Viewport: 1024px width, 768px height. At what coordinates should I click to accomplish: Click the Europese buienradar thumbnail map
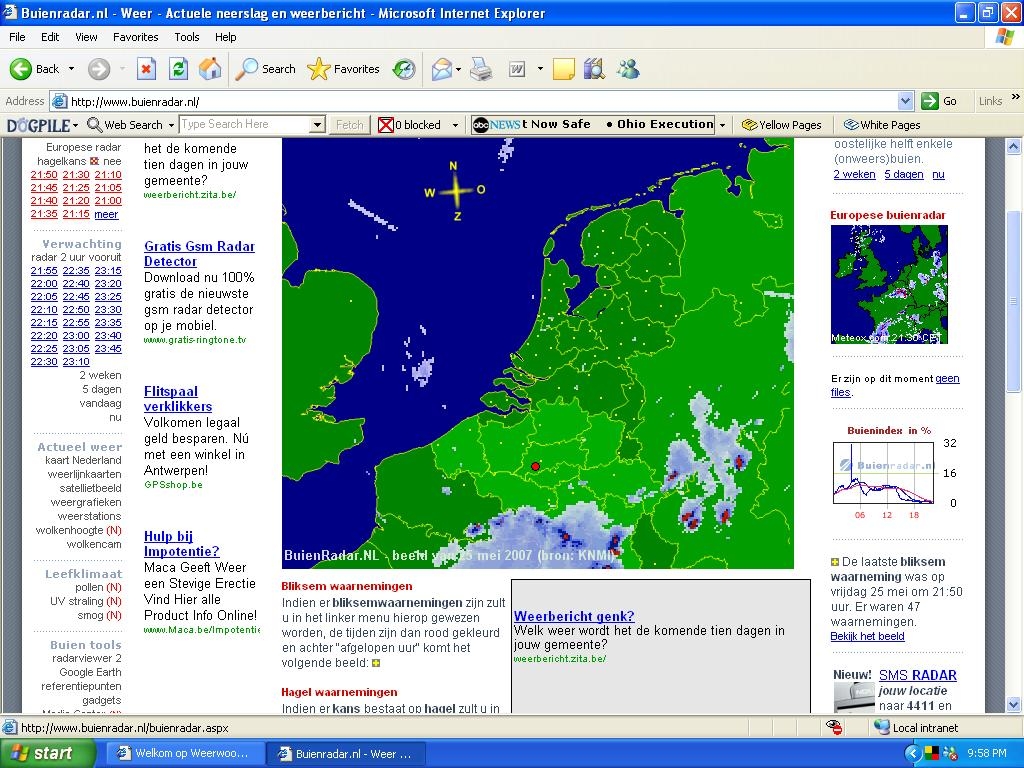pyautogui.click(x=889, y=284)
